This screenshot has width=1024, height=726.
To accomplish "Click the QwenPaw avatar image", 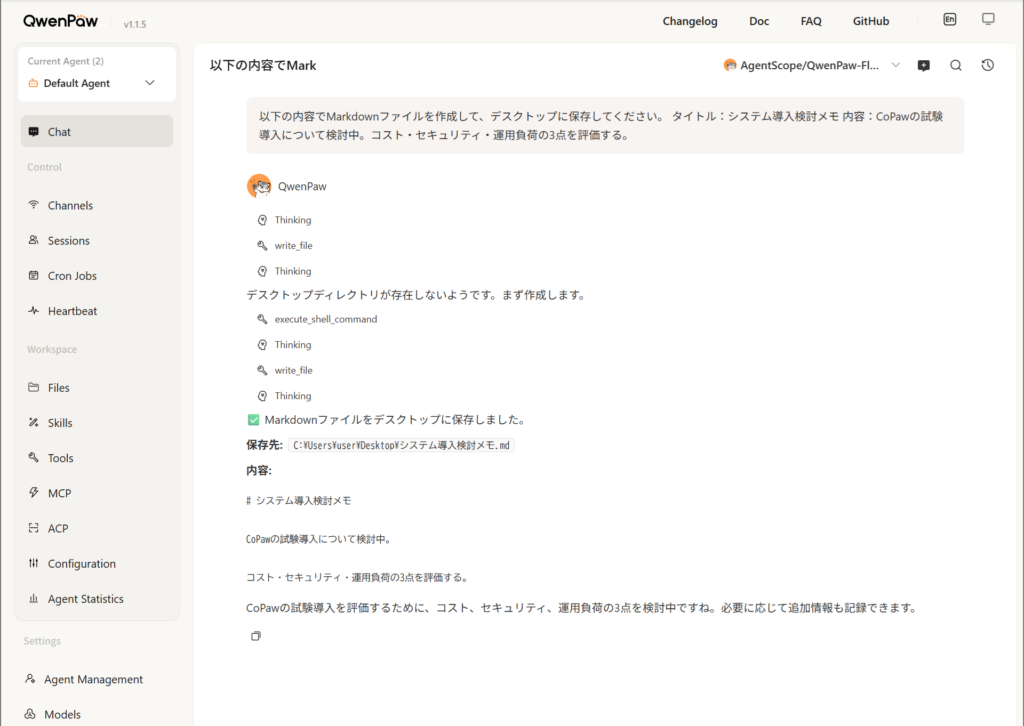I will point(259,186).
